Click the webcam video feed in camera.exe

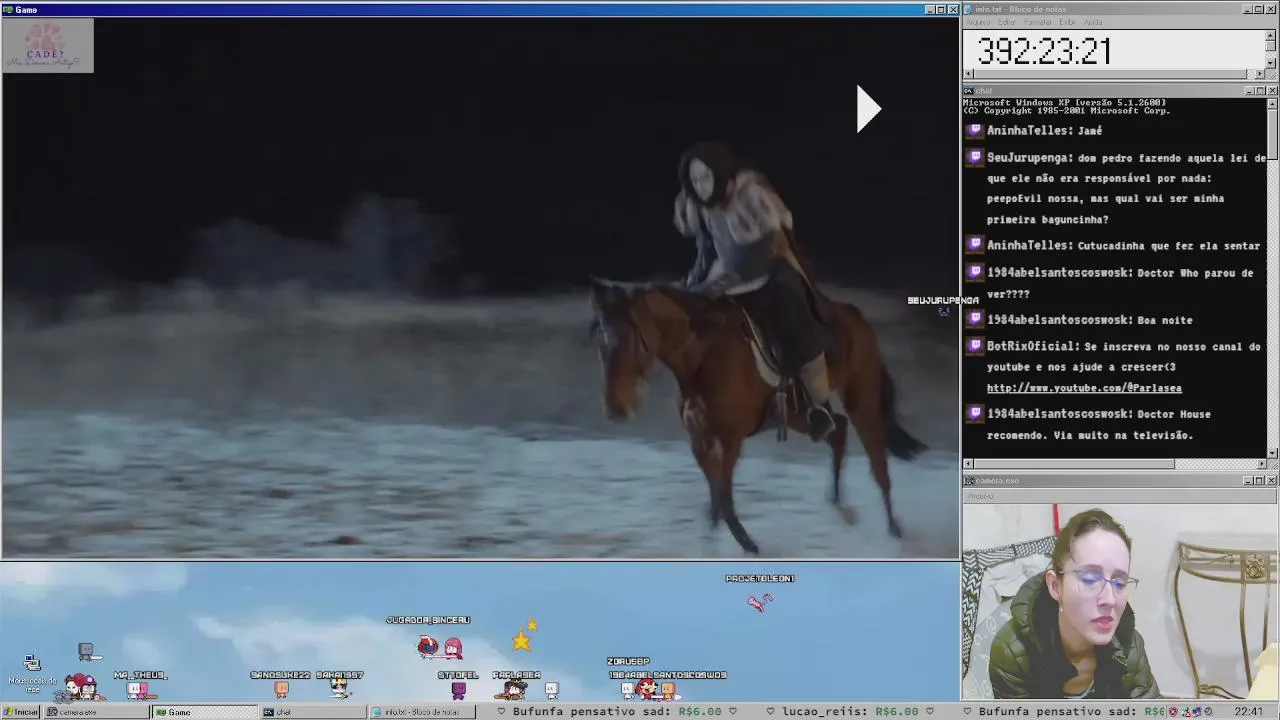click(x=1120, y=600)
